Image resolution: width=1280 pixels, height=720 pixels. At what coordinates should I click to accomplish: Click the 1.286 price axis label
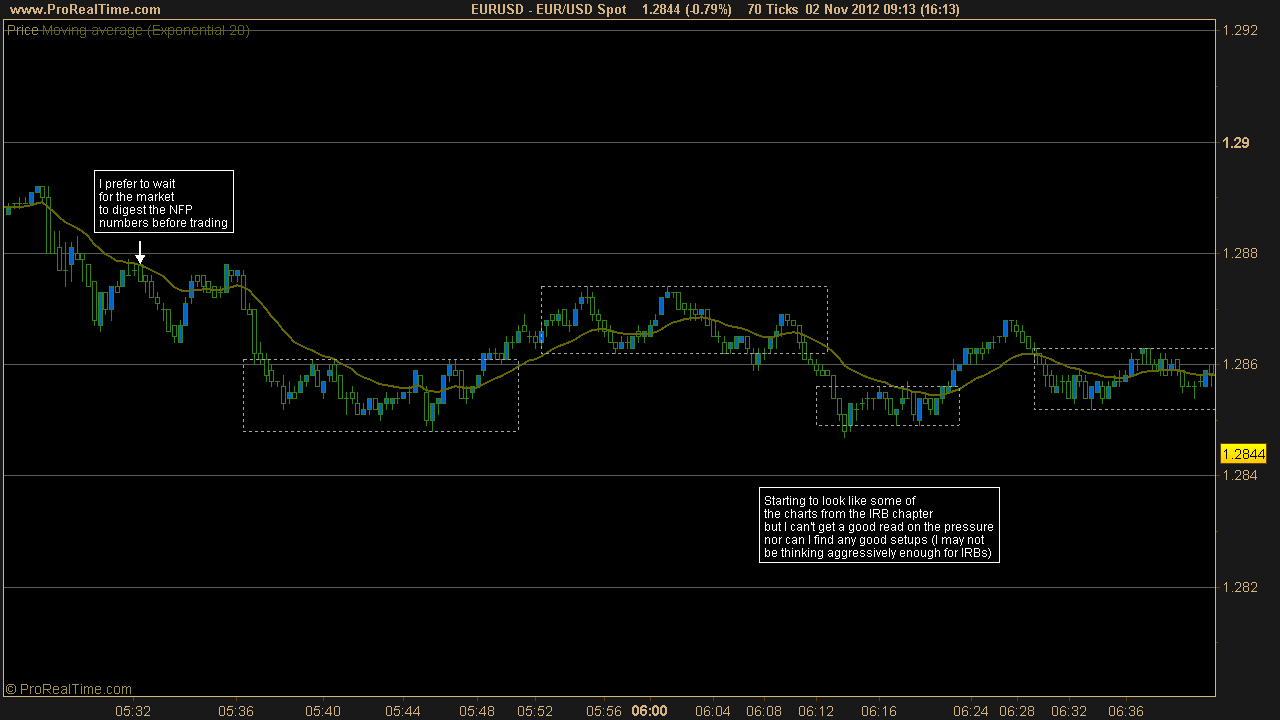click(x=1240, y=365)
